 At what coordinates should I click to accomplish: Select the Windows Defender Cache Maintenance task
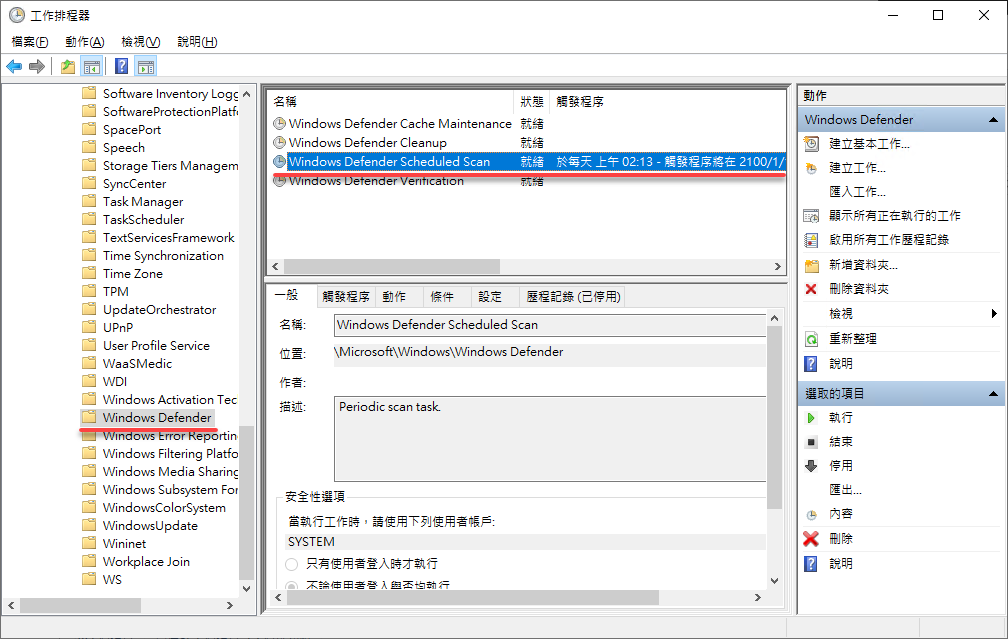point(400,123)
